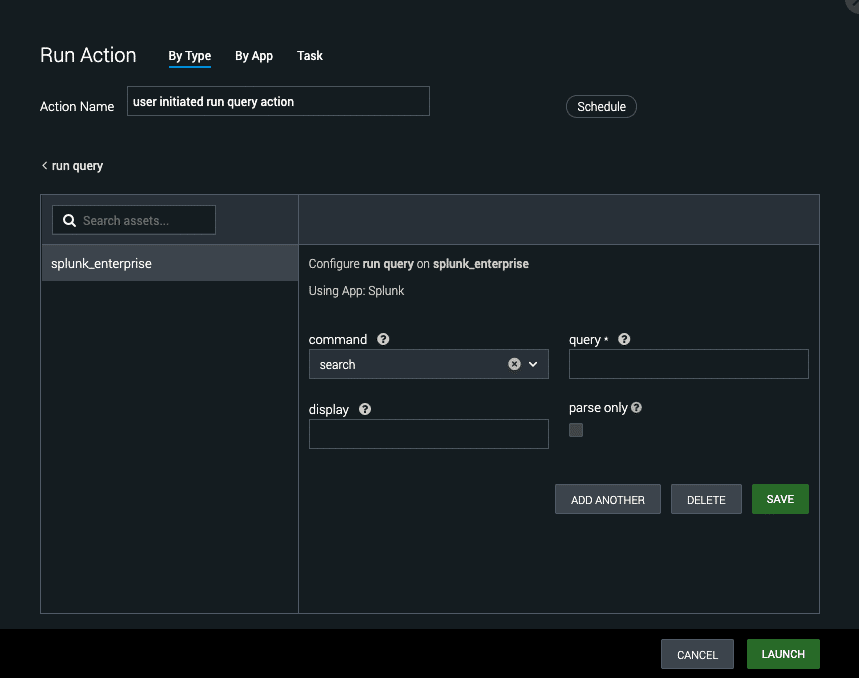Click the 'Using App: Splunk' text
This screenshot has width=859, height=678.
tap(356, 291)
